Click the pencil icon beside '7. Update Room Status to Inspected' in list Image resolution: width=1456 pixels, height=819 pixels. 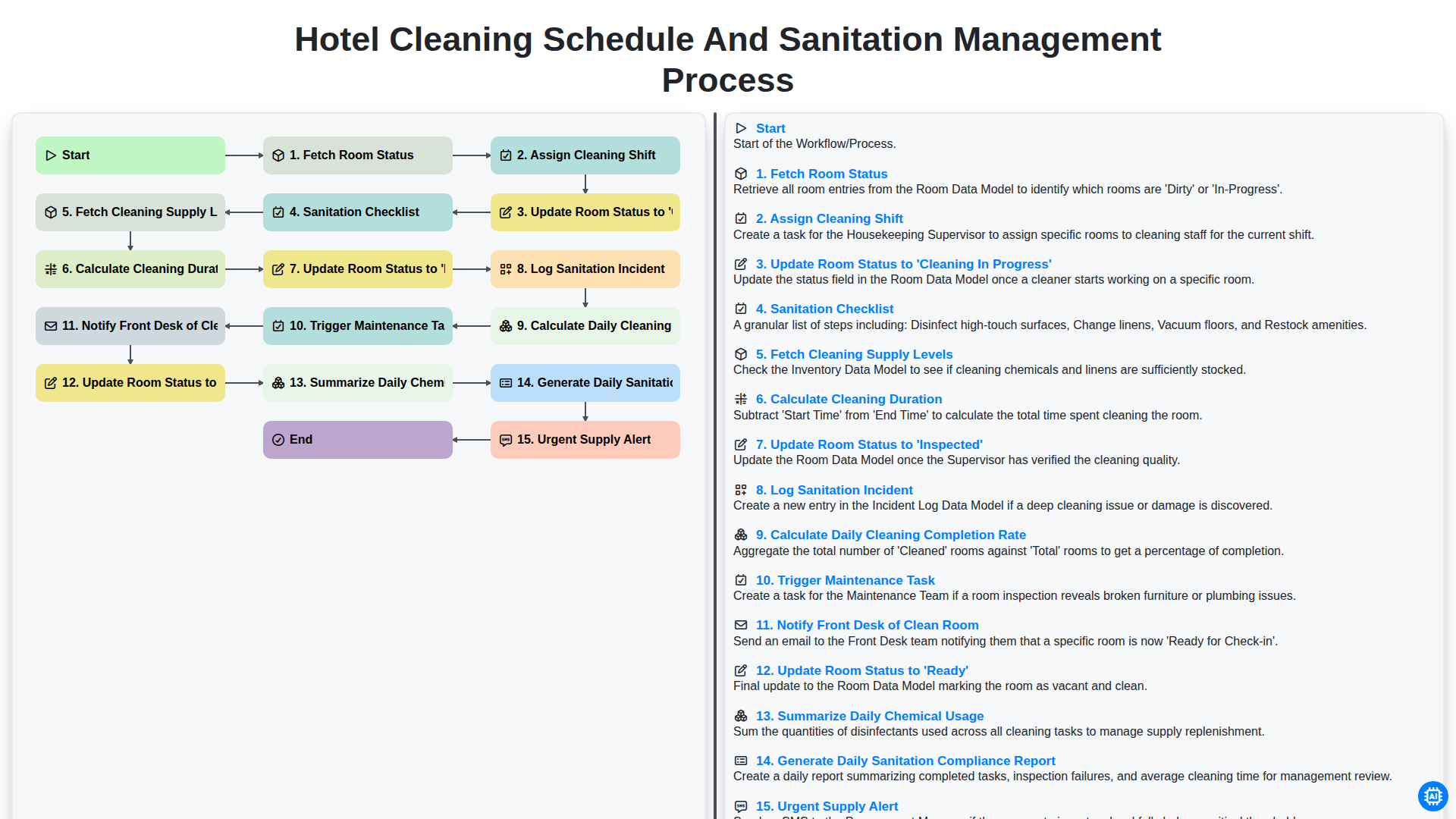(741, 444)
